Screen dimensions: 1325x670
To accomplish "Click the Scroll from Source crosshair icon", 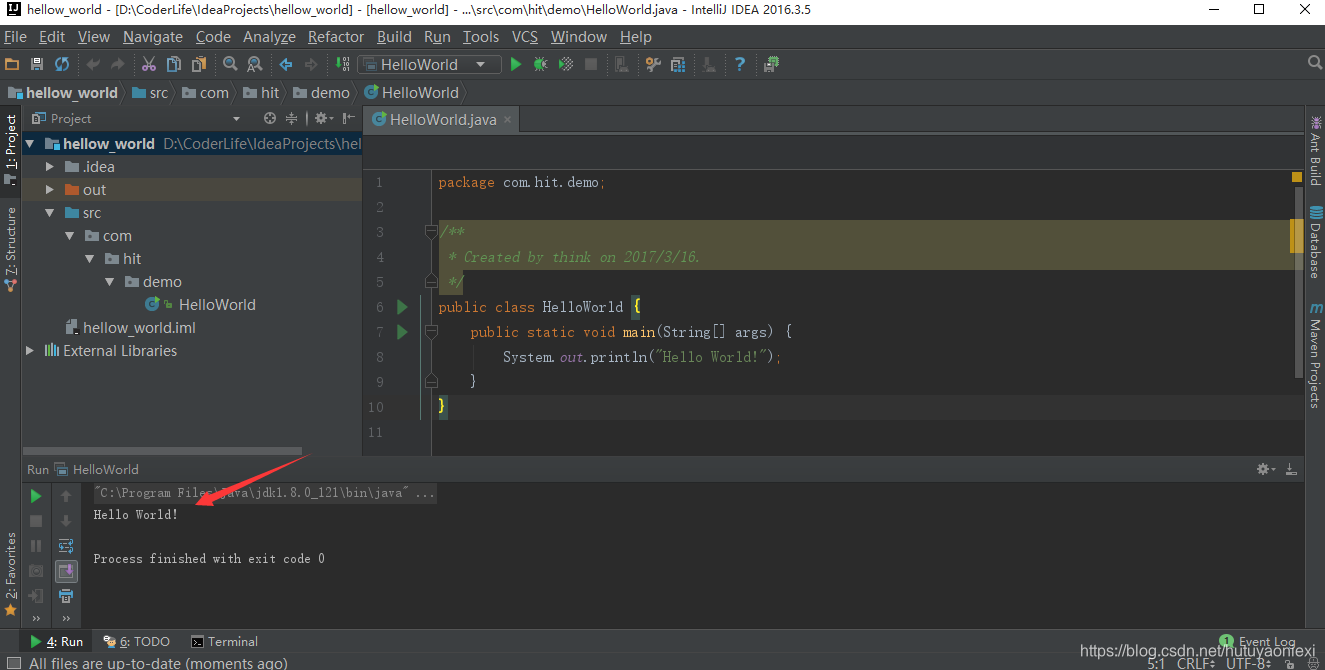I will click(270, 118).
